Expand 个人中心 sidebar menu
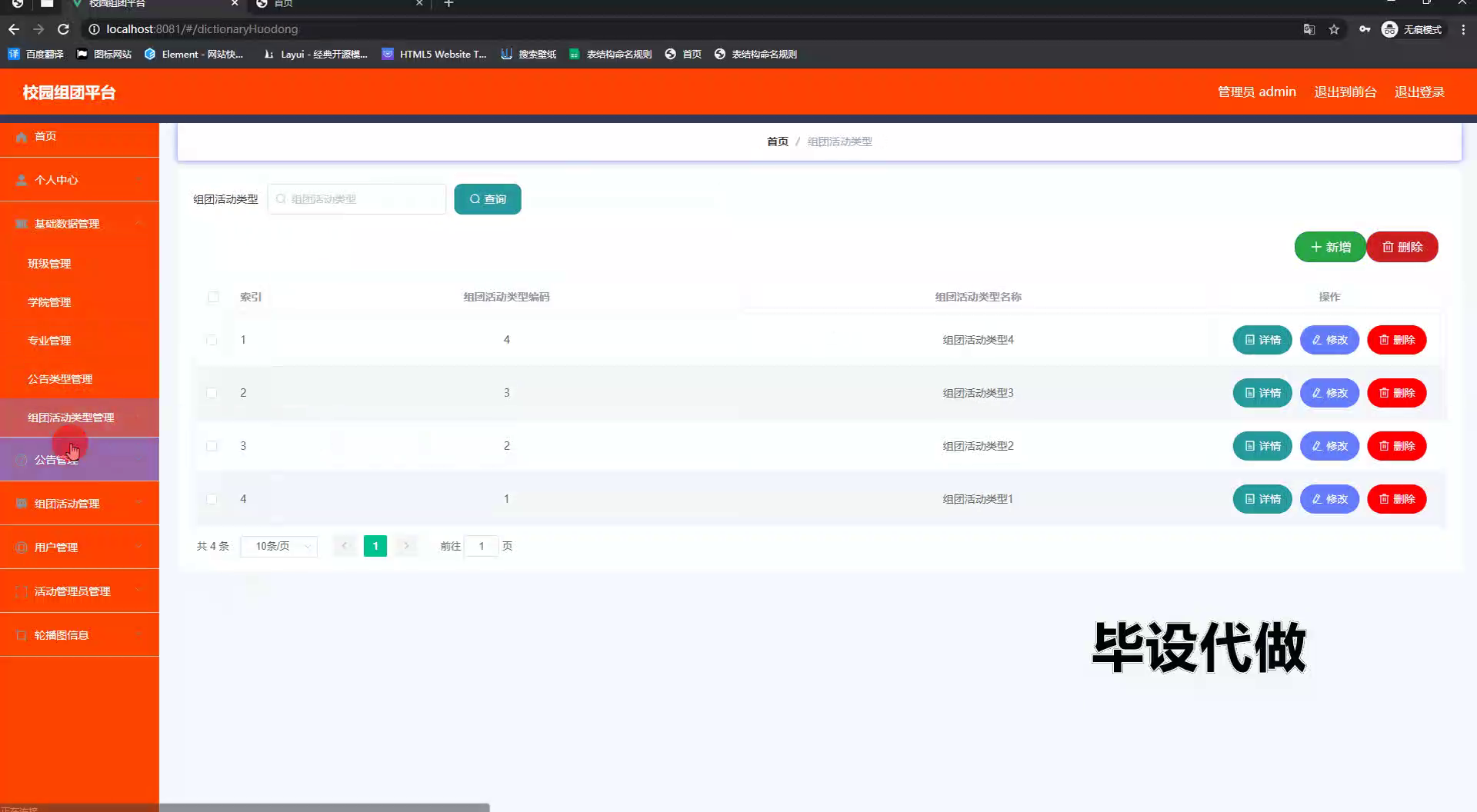This screenshot has width=1477, height=812. click(79, 180)
